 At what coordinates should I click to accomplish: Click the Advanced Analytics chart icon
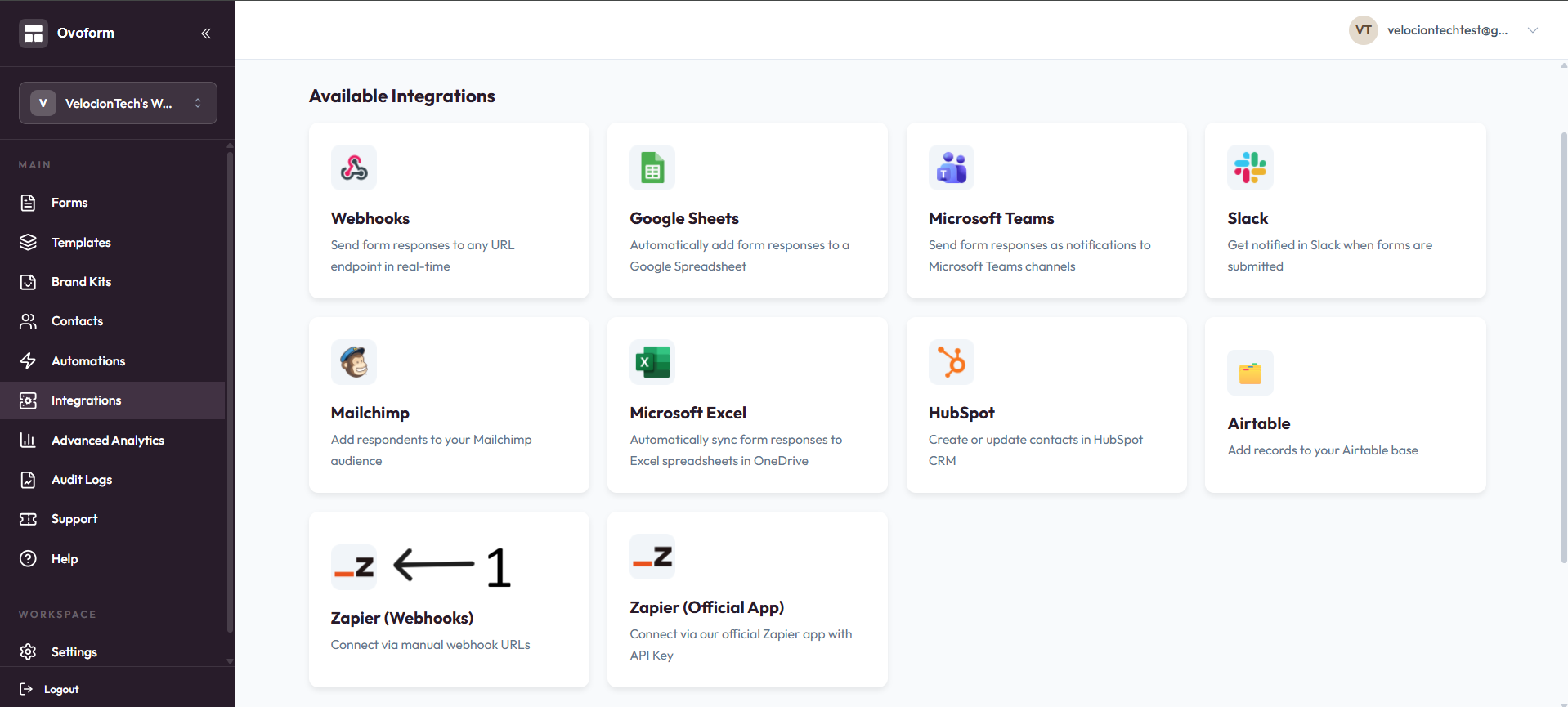pos(28,441)
